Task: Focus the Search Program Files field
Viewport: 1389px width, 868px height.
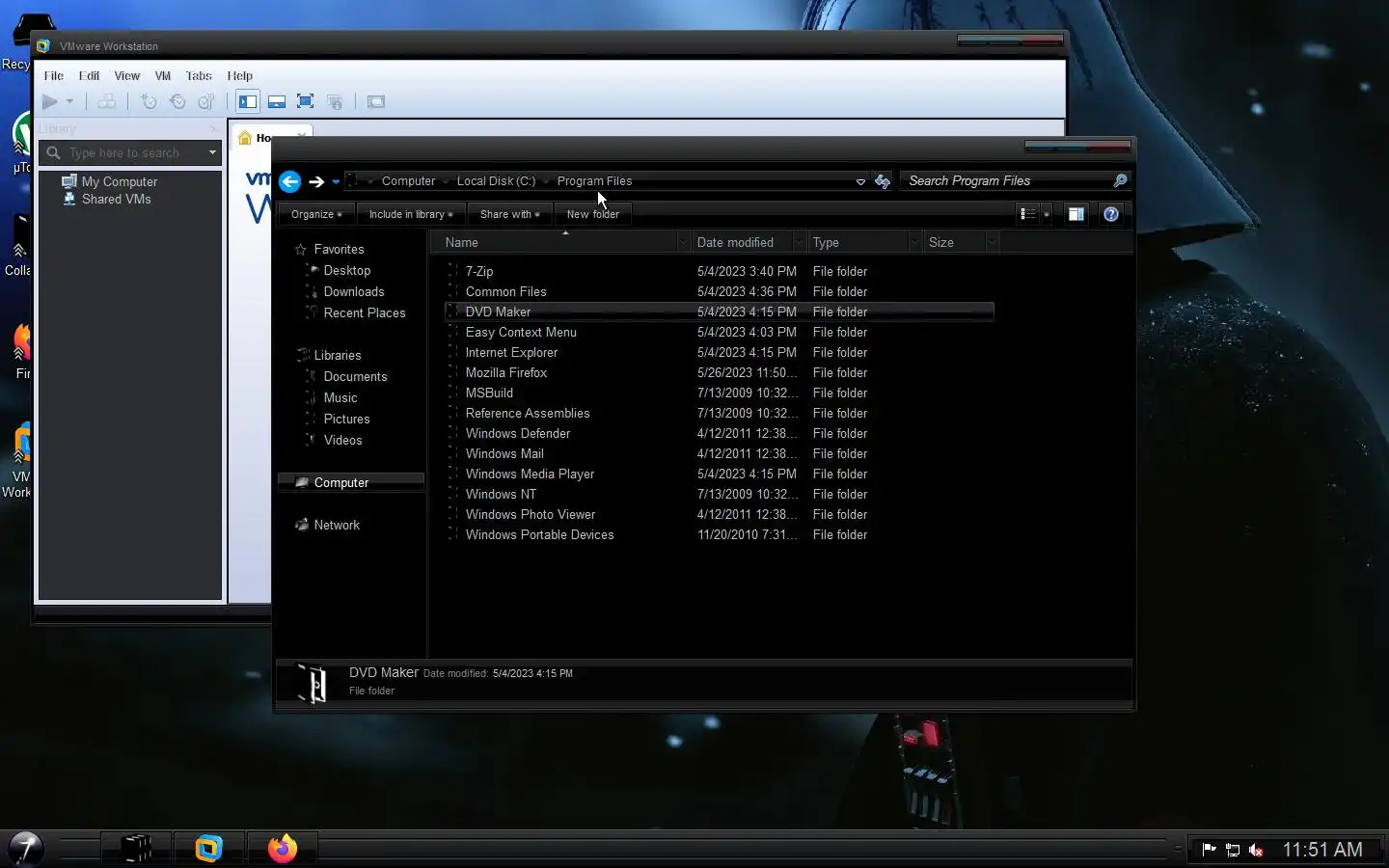Action: (x=1008, y=180)
